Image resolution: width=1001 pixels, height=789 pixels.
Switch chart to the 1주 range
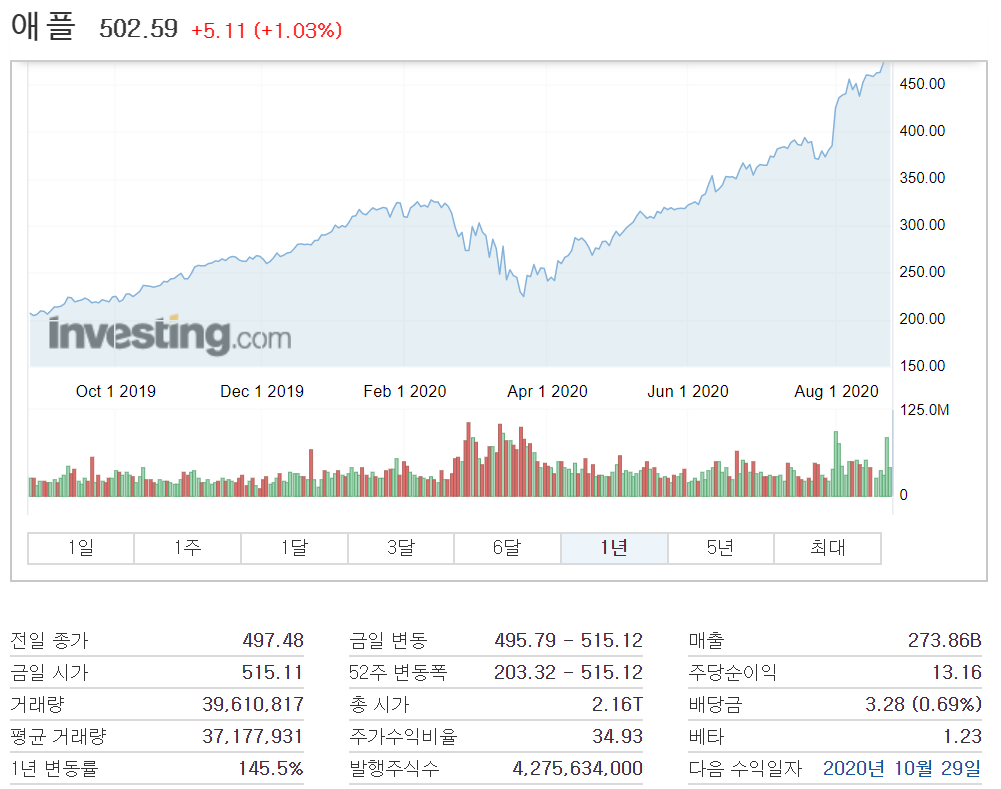[x=188, y=548]
